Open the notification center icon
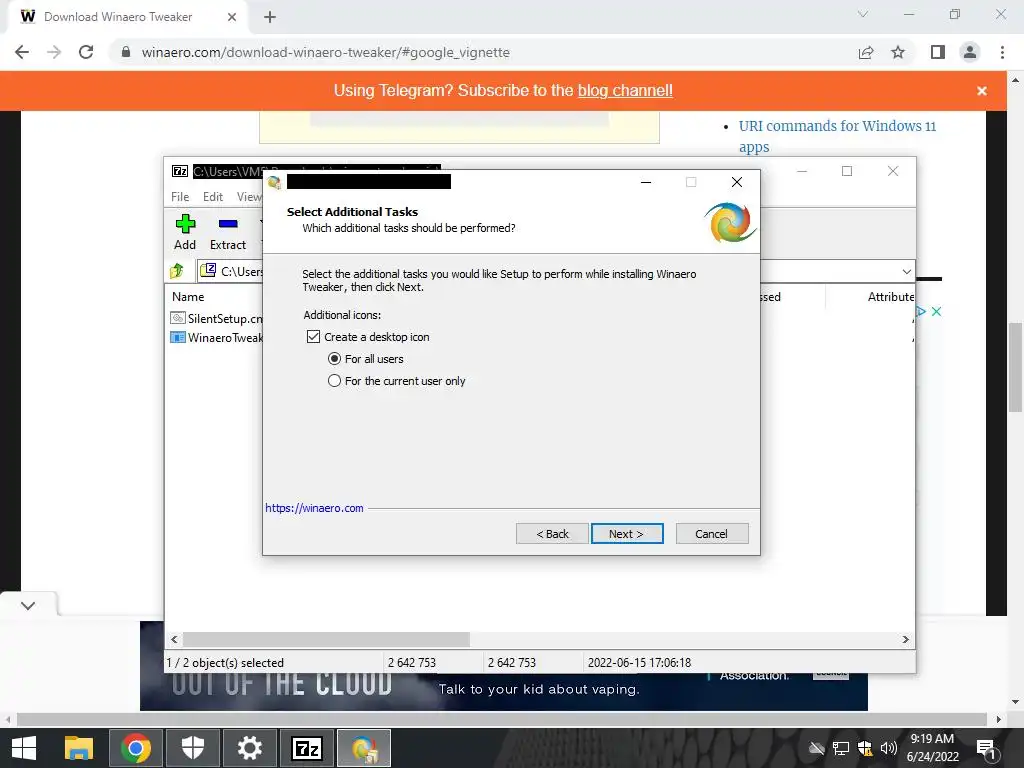This screenshot has width=1024, height=768. click(x=986, y=748)
